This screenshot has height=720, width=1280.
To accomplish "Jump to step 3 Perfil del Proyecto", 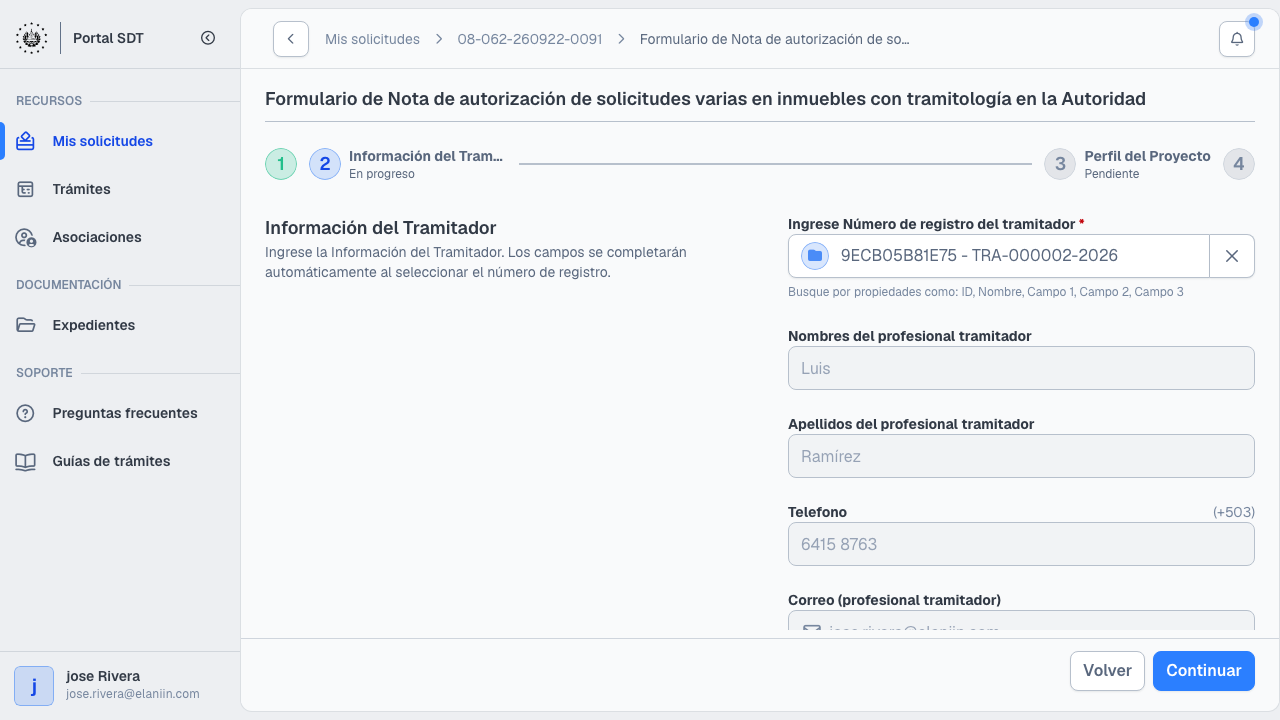I will click(1127, 164).
